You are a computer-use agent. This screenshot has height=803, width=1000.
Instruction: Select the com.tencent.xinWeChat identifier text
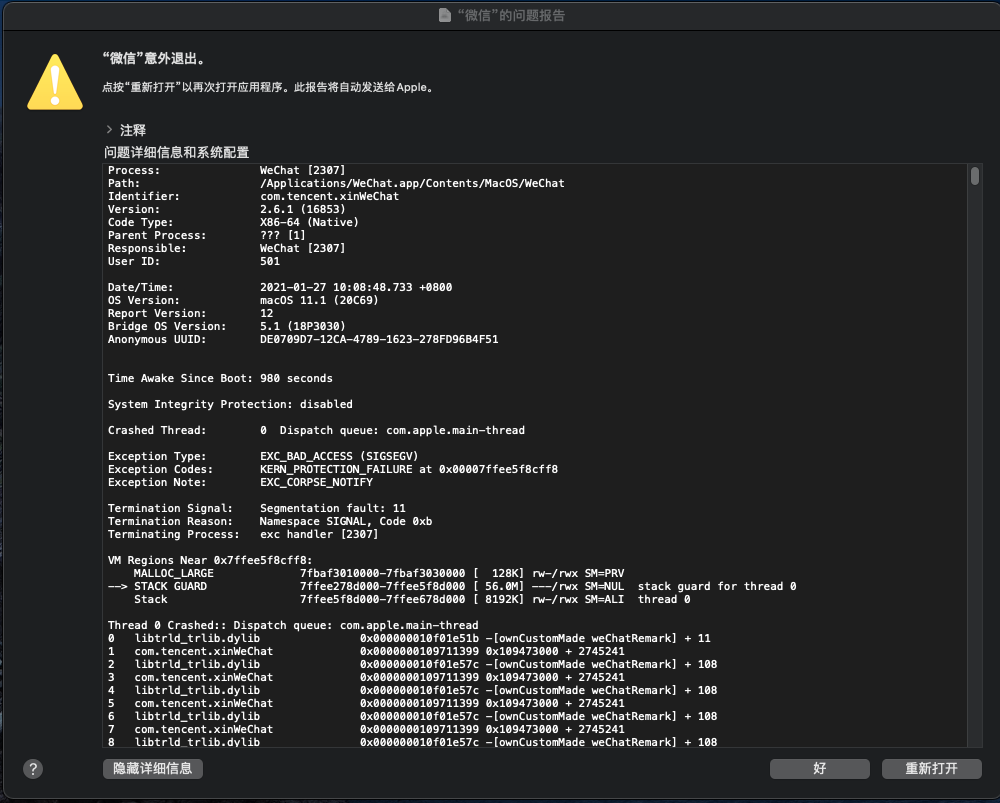tap(330, 196)
